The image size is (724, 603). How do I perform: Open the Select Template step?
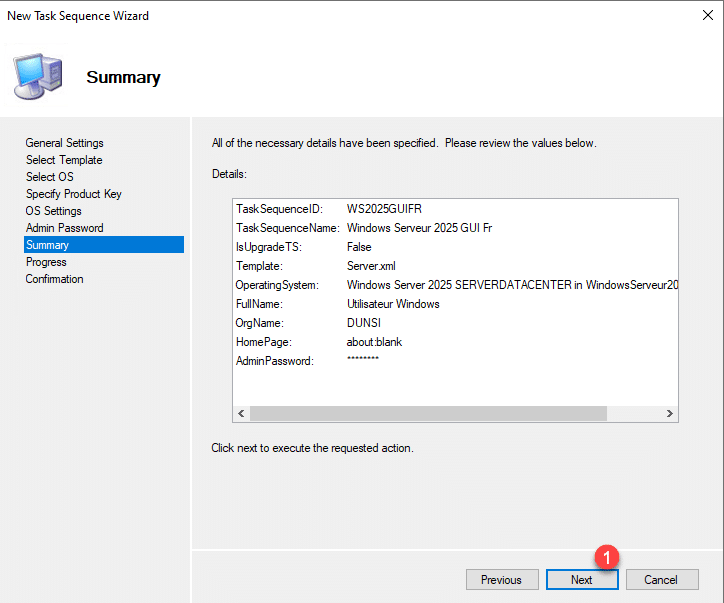[64, 160]
